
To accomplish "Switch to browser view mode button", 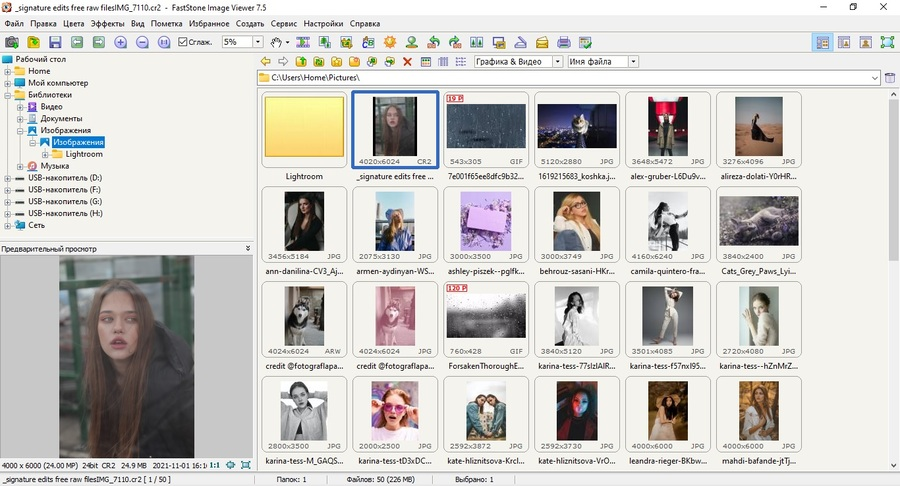I will click(823, 42).
